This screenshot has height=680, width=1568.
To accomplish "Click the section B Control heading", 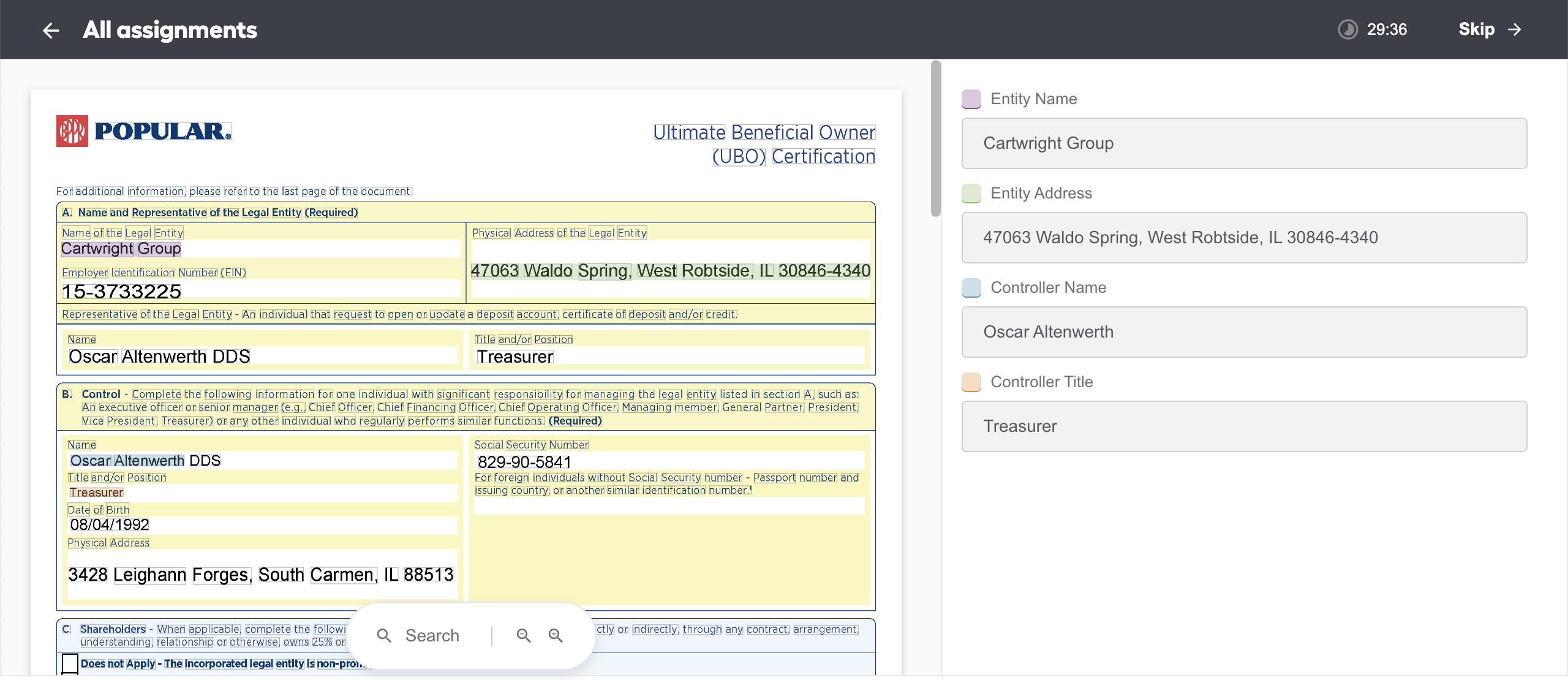I will pos(101,395).
